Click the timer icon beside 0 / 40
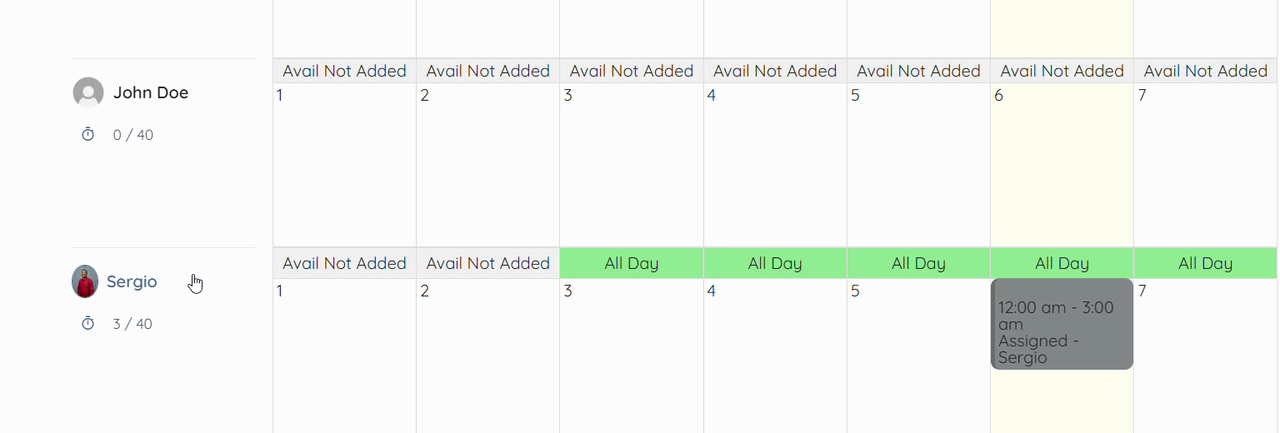1280x433 pixels. pyautogui.click(x=88, y=134)
